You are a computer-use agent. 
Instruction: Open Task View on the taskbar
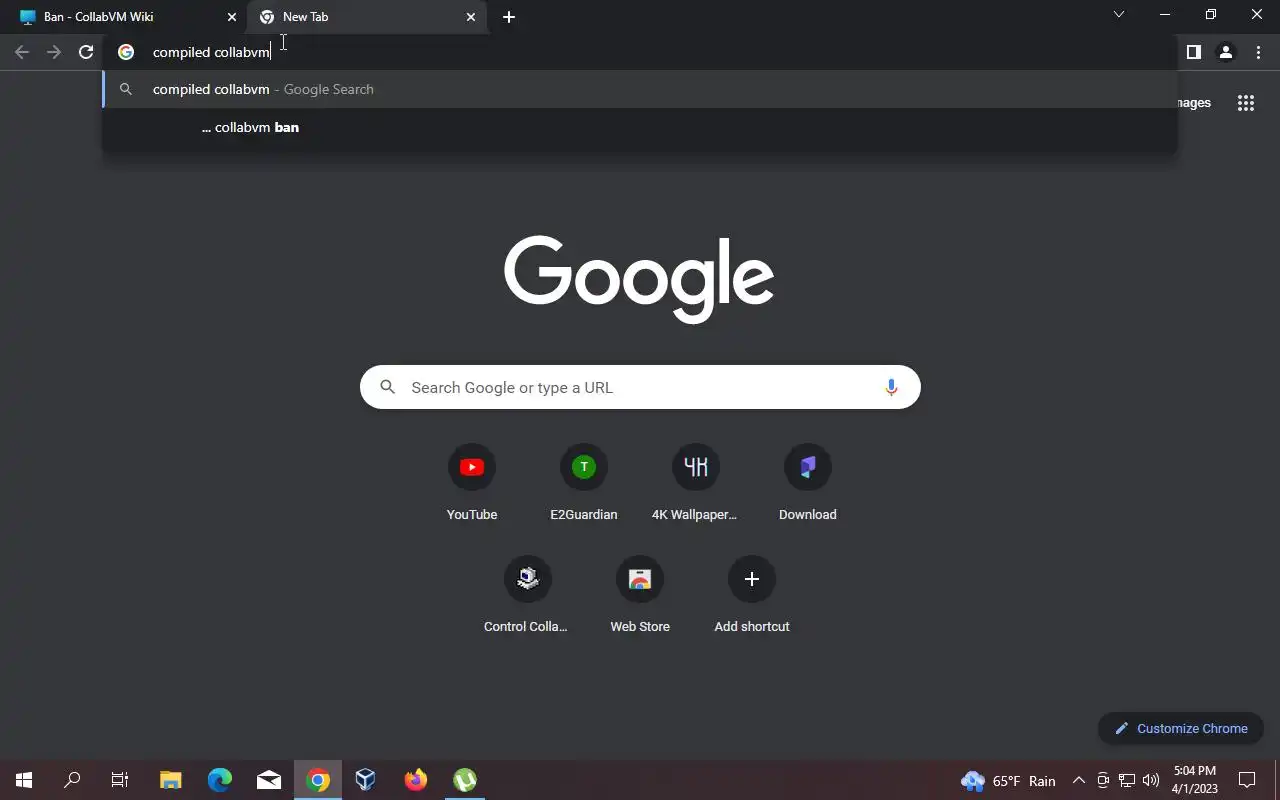pos(120,780)
